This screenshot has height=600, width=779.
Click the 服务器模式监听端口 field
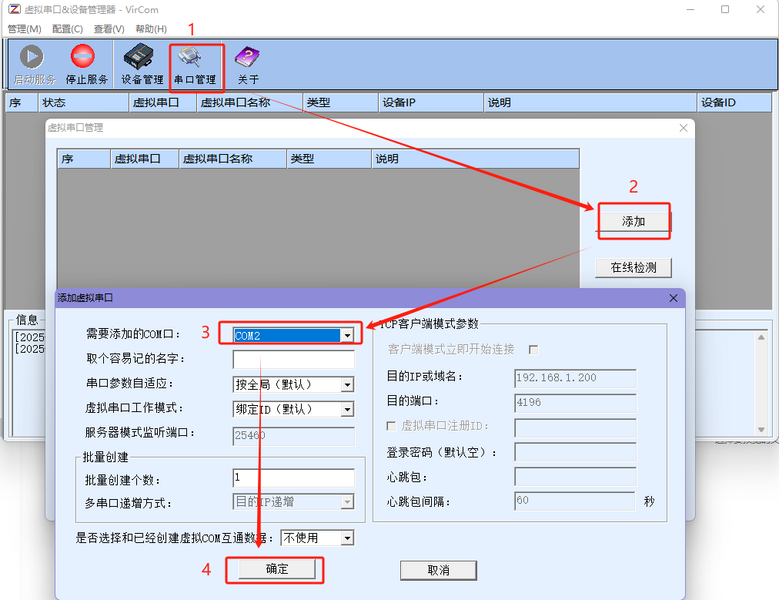click(x=294, y=436)
